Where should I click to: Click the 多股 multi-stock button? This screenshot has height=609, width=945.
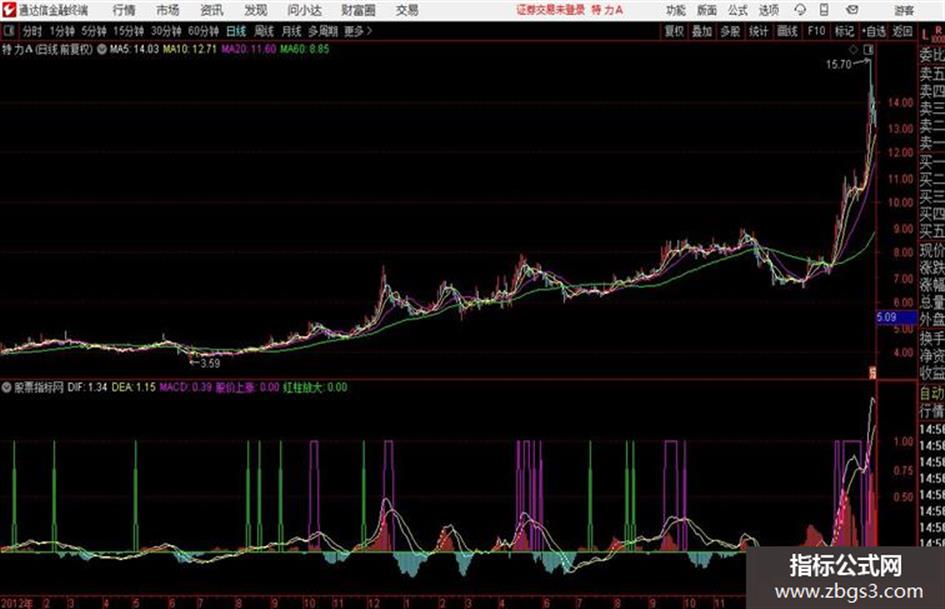click(730, 31)
